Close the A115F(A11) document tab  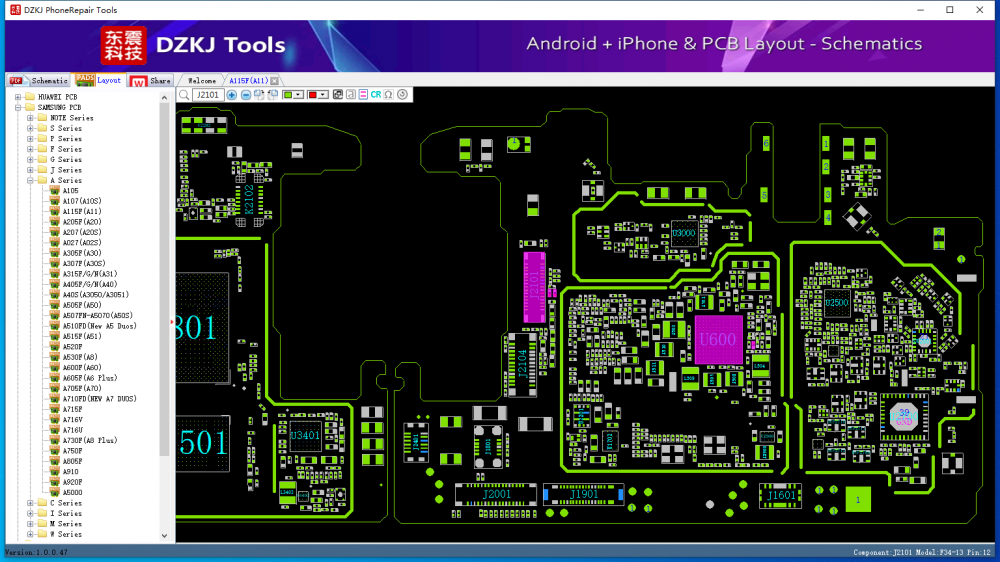pyautogui.click(x=275, y=81)
